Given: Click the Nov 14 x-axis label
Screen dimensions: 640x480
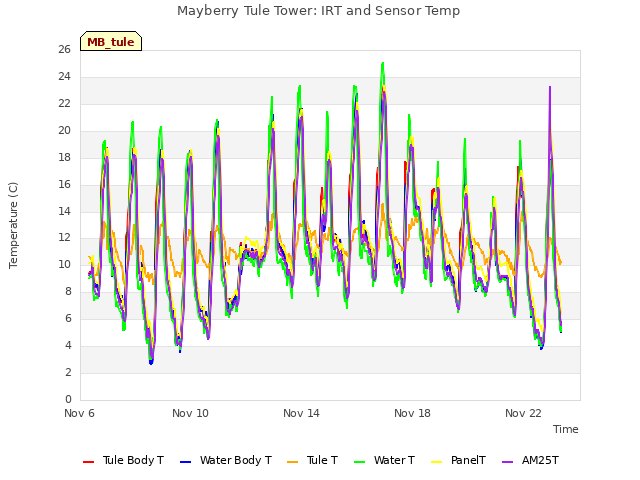Looking at the screenshot, I should point(301,413).
